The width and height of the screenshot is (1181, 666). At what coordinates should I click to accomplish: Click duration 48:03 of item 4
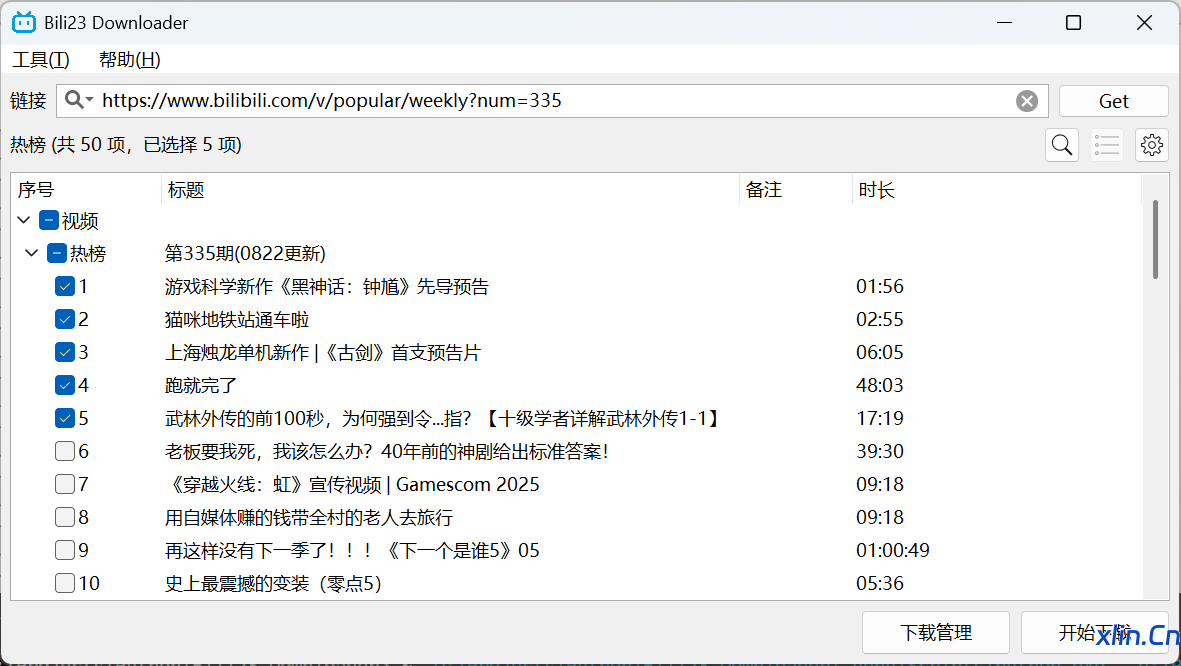coord(880,385)
